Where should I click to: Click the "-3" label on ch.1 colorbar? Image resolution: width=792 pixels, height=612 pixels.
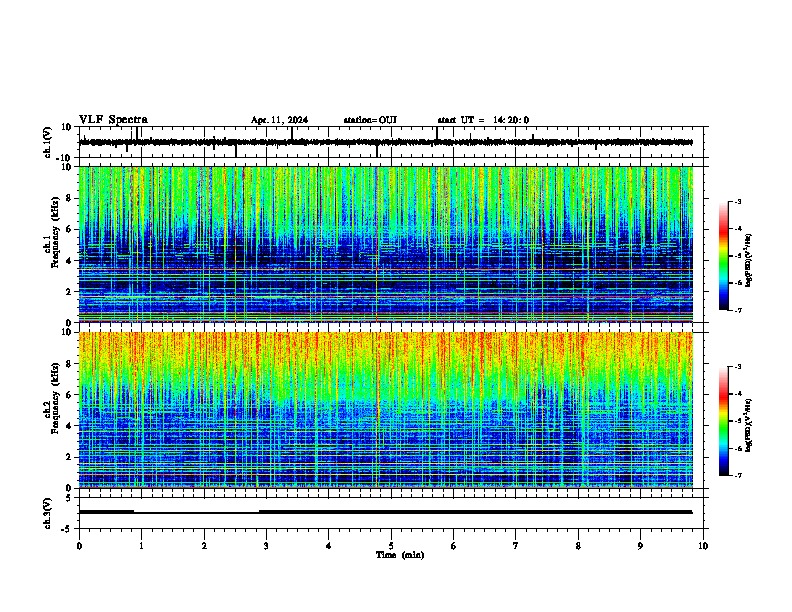click(737, 202)
